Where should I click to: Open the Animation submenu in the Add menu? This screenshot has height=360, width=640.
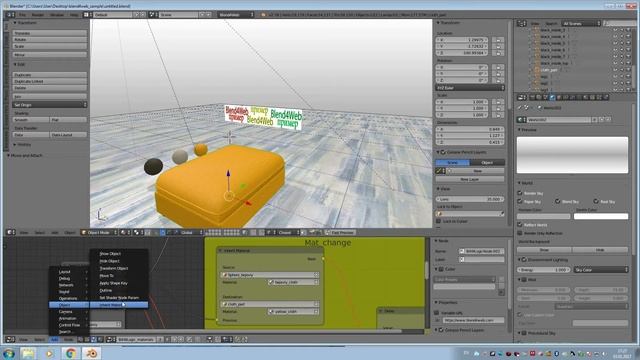[69, 318]
